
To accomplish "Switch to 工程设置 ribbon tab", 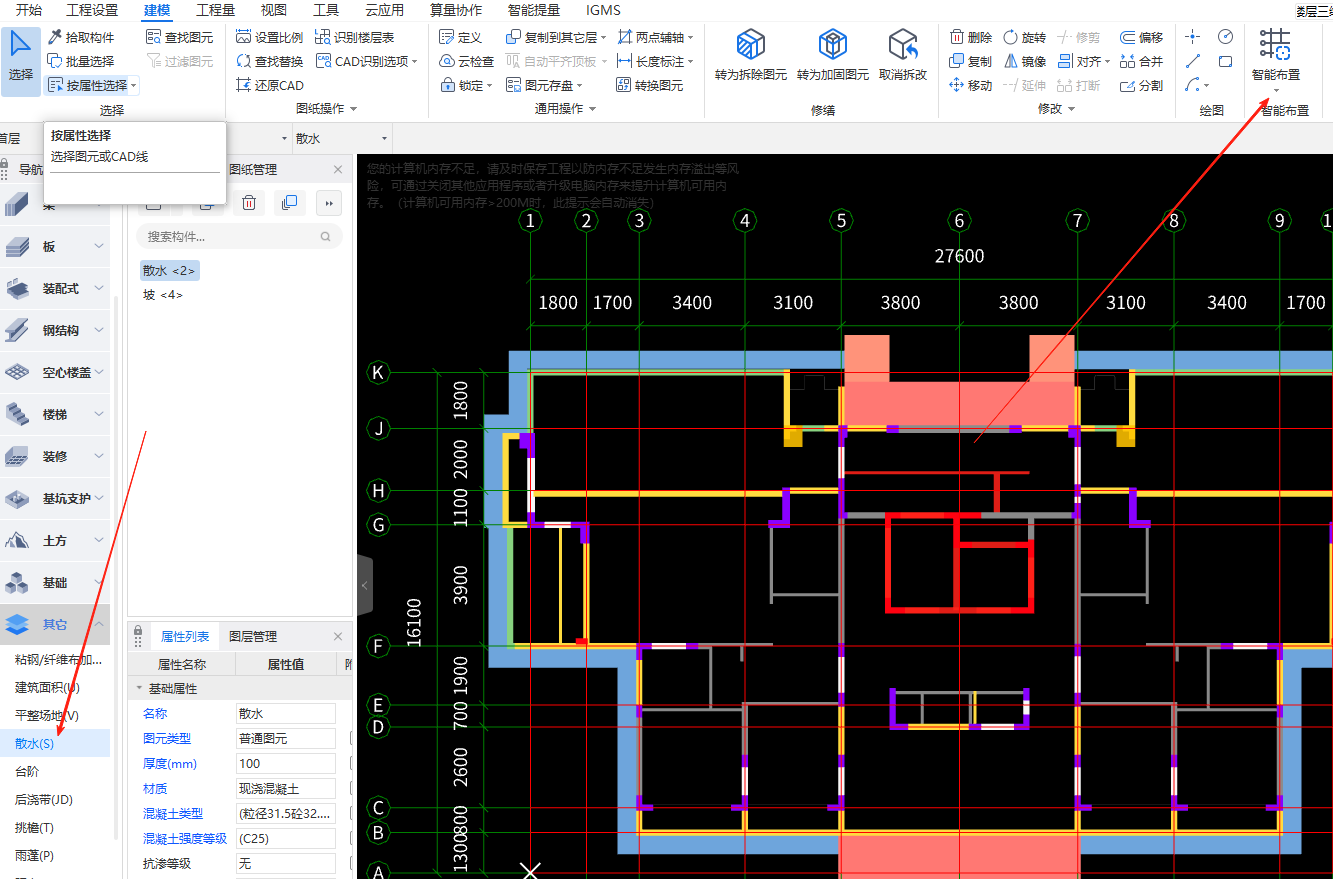I will (92, 10).
